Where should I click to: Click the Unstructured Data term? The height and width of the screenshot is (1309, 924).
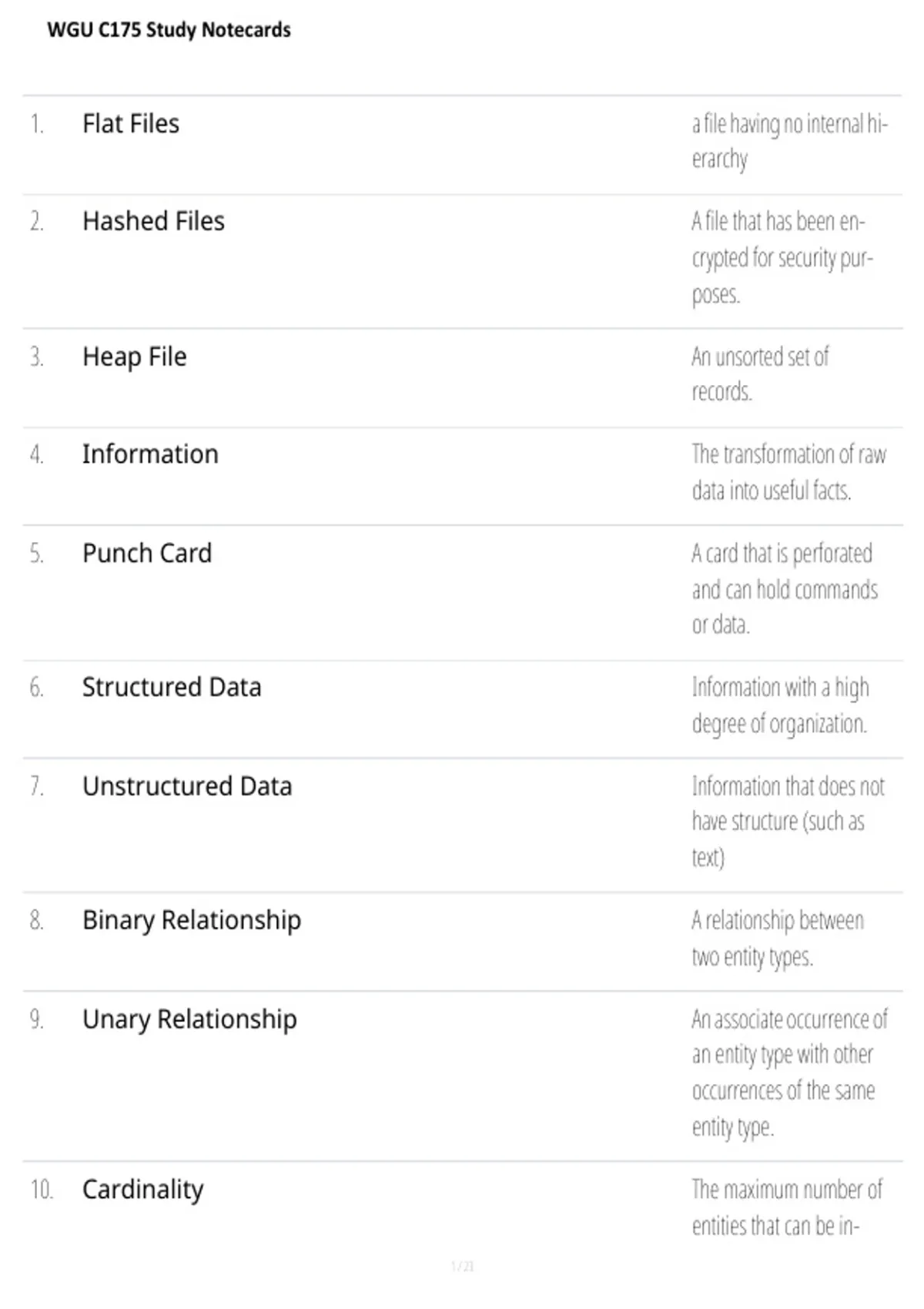pos(187,786)
